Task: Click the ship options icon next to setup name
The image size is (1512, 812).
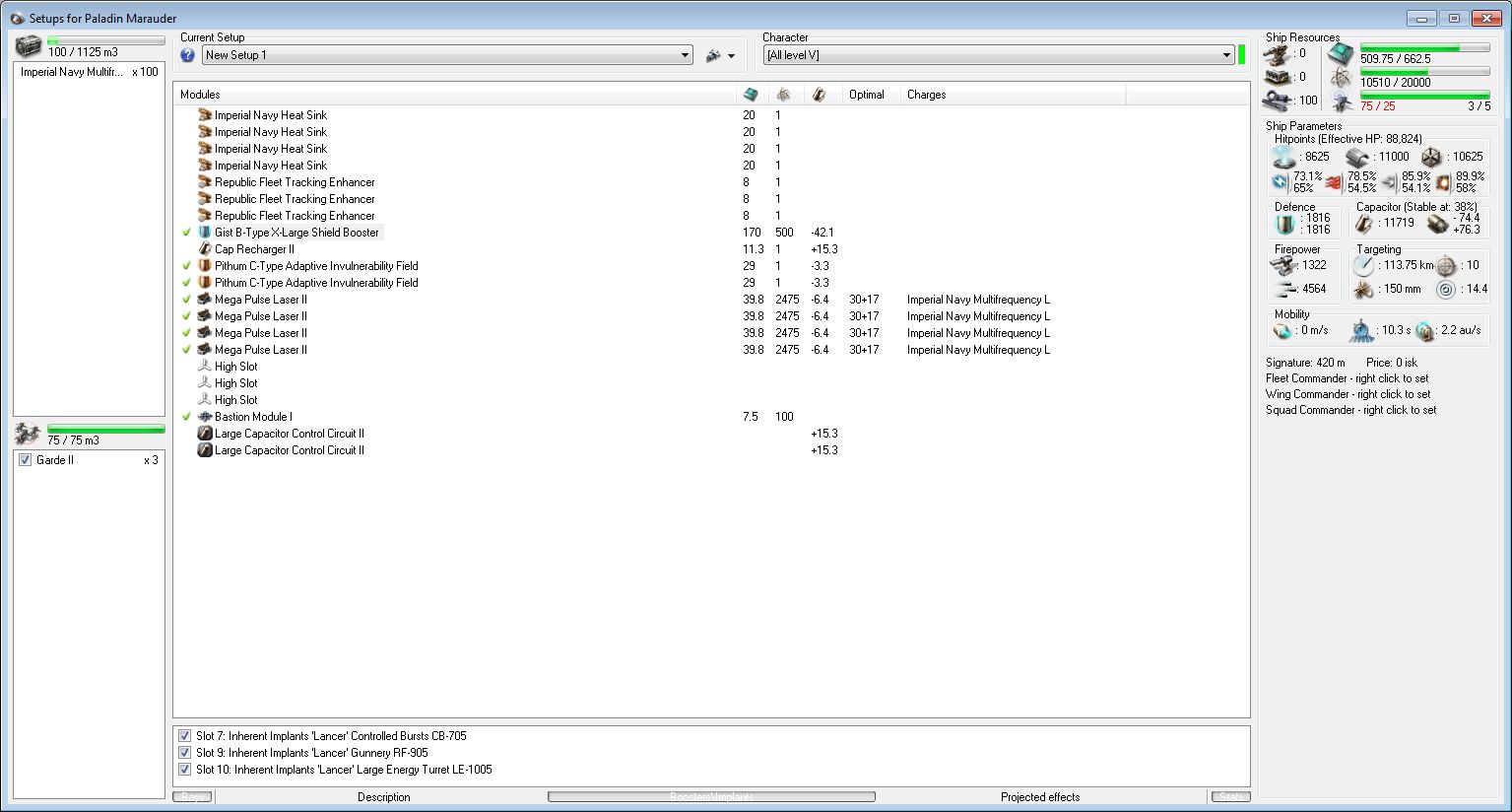Action: [714, 55]
